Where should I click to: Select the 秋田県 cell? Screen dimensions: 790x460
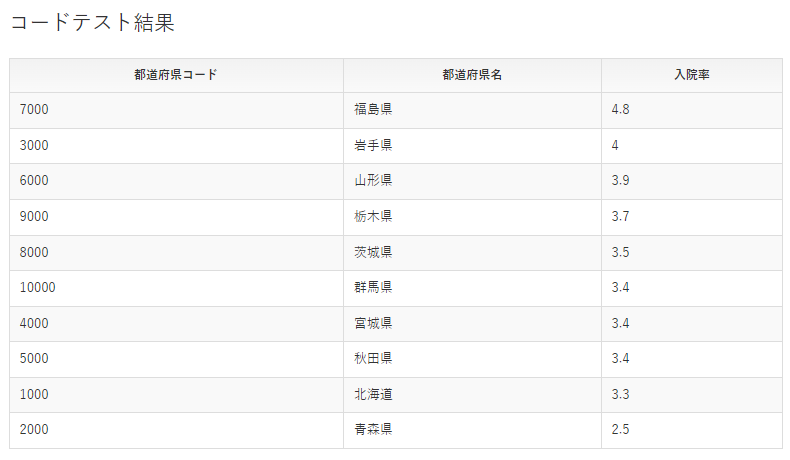(472, 359)
